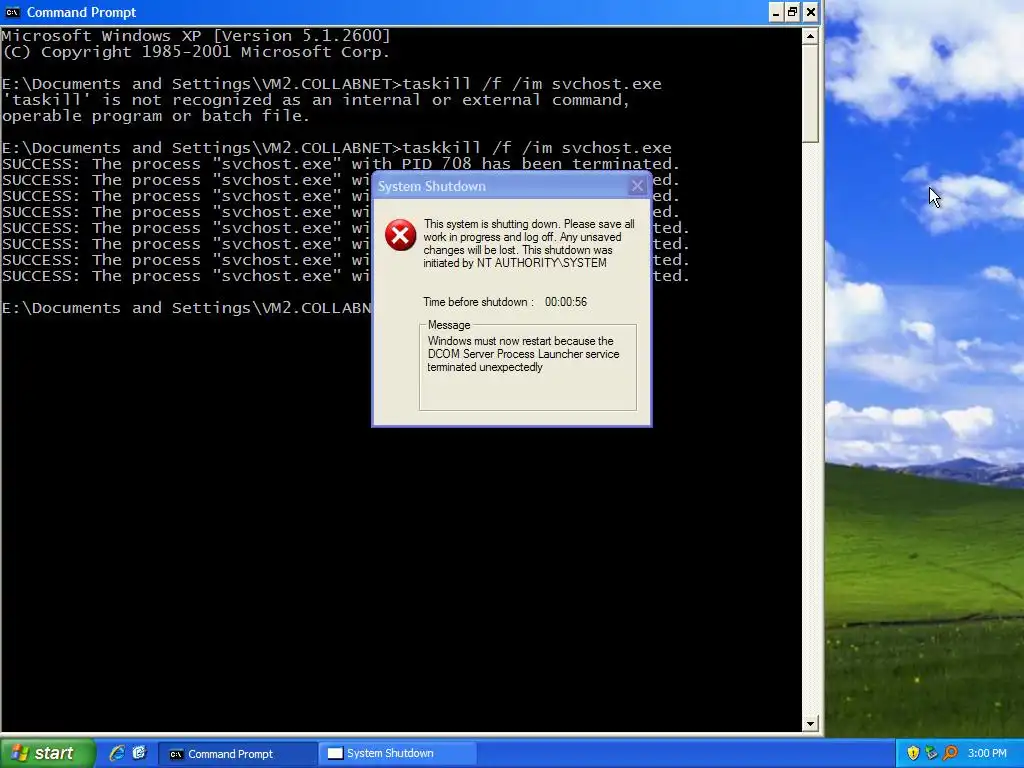
Task: Close the System Shutdown dialog
Action: point(637,186)
